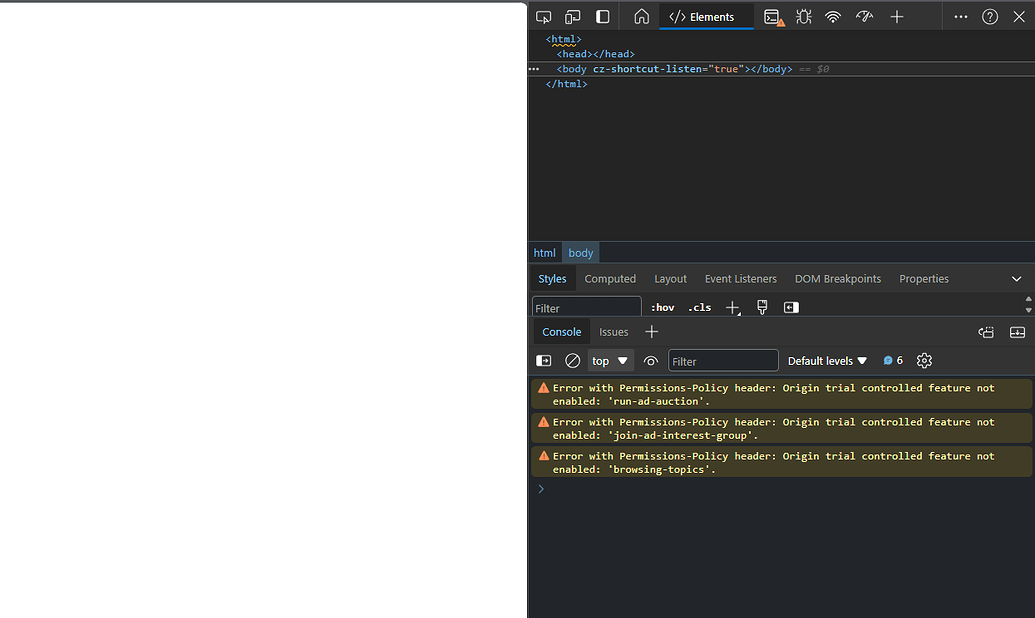Expand more Styles pane tabs chevron
Viewport: 1035px width, 618px height.
tap(1017, 279)
